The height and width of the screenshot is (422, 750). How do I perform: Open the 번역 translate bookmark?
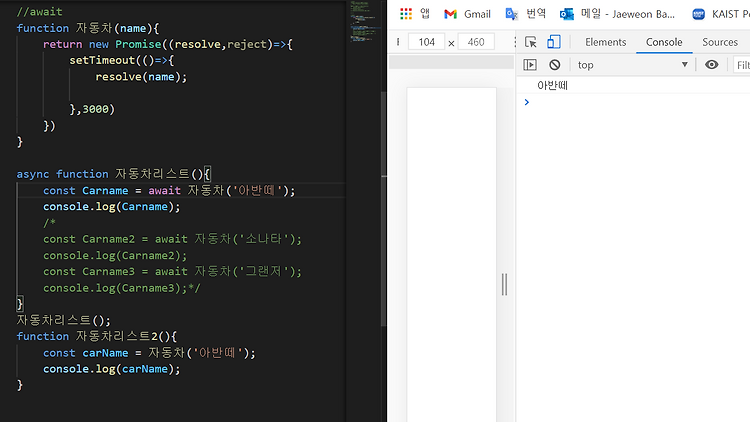coord(526,14)
